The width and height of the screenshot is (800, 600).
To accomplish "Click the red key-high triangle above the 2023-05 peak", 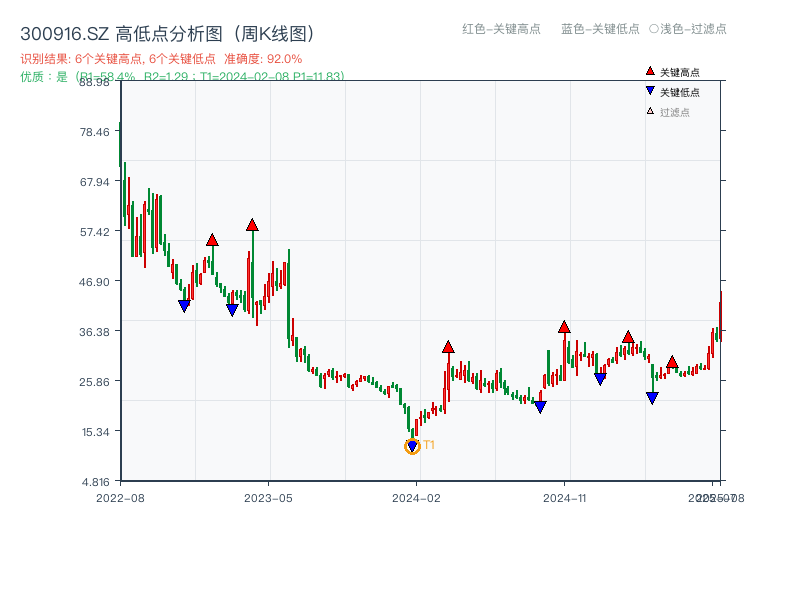I will pos(253,226).
